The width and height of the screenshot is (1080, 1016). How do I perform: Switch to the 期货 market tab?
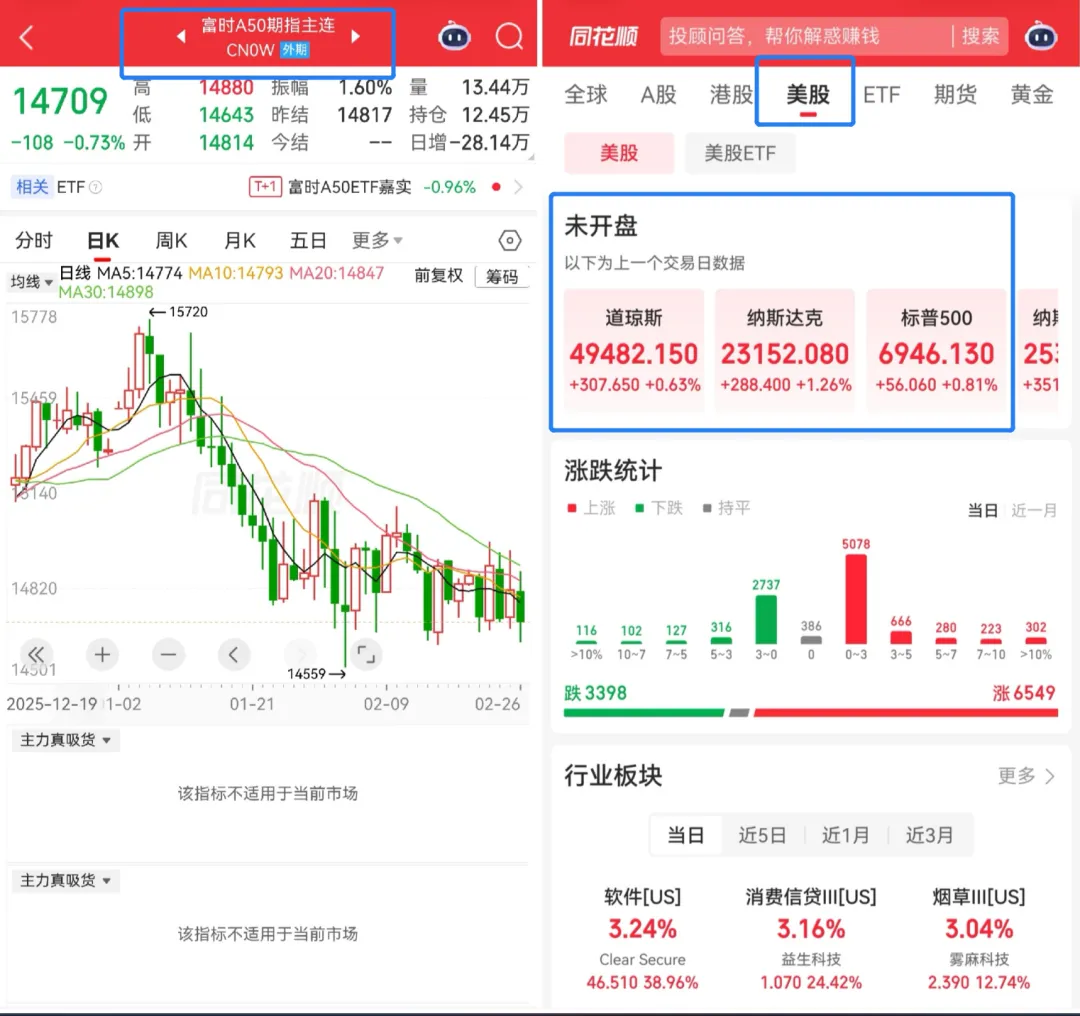pyautogui.click(x=955, y=94)
